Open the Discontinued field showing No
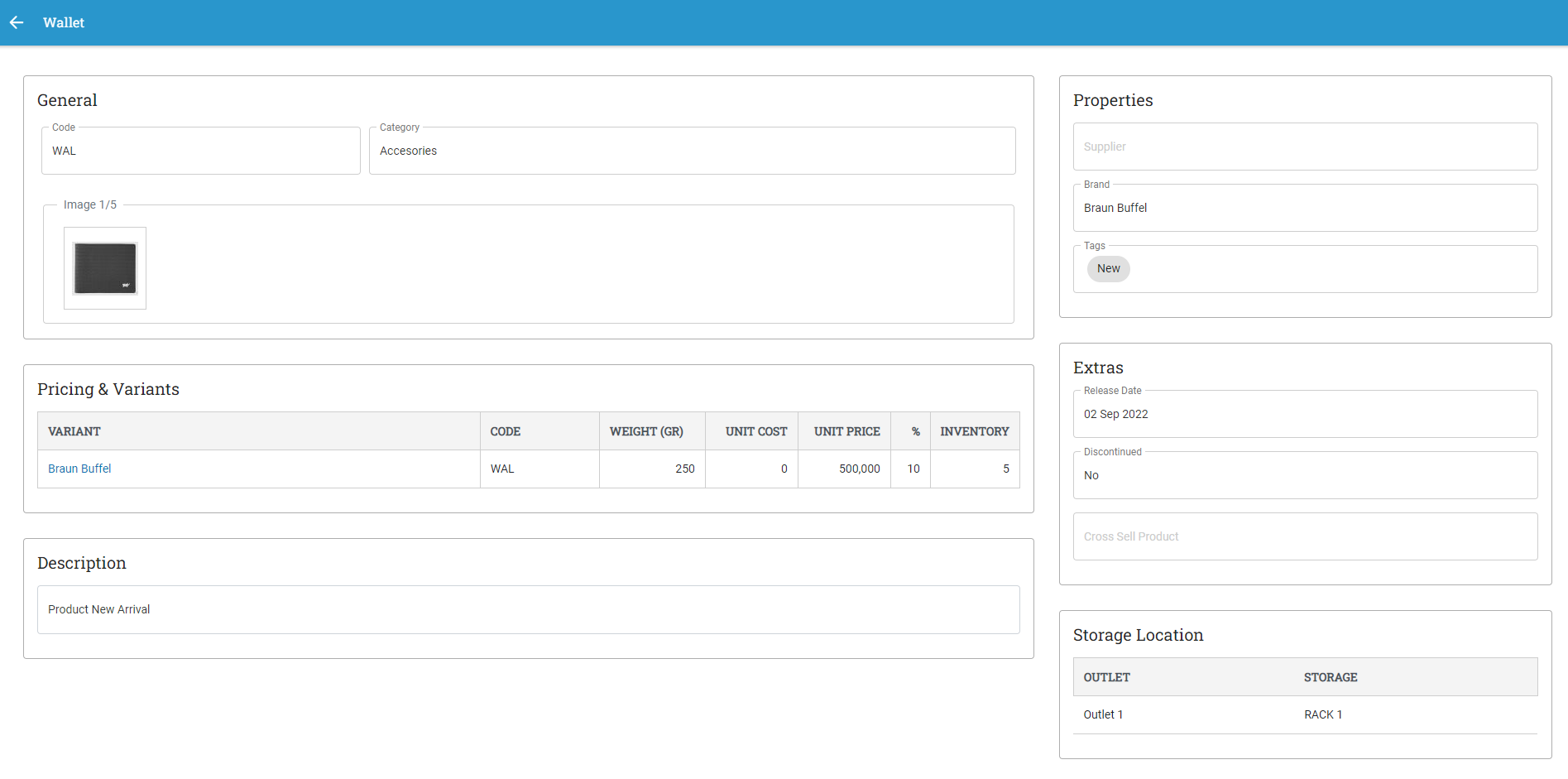 click(1306, 475)
